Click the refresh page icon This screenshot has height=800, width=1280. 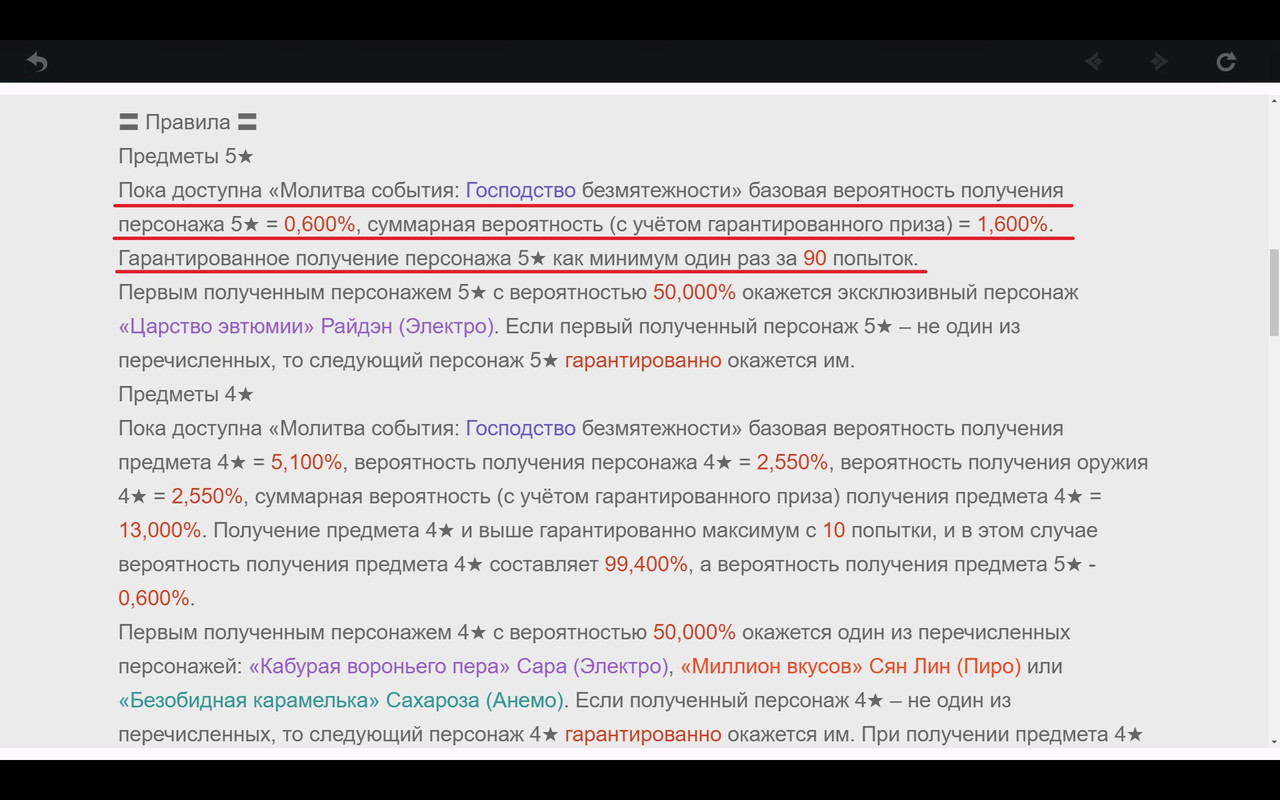tap(1226, 62)
